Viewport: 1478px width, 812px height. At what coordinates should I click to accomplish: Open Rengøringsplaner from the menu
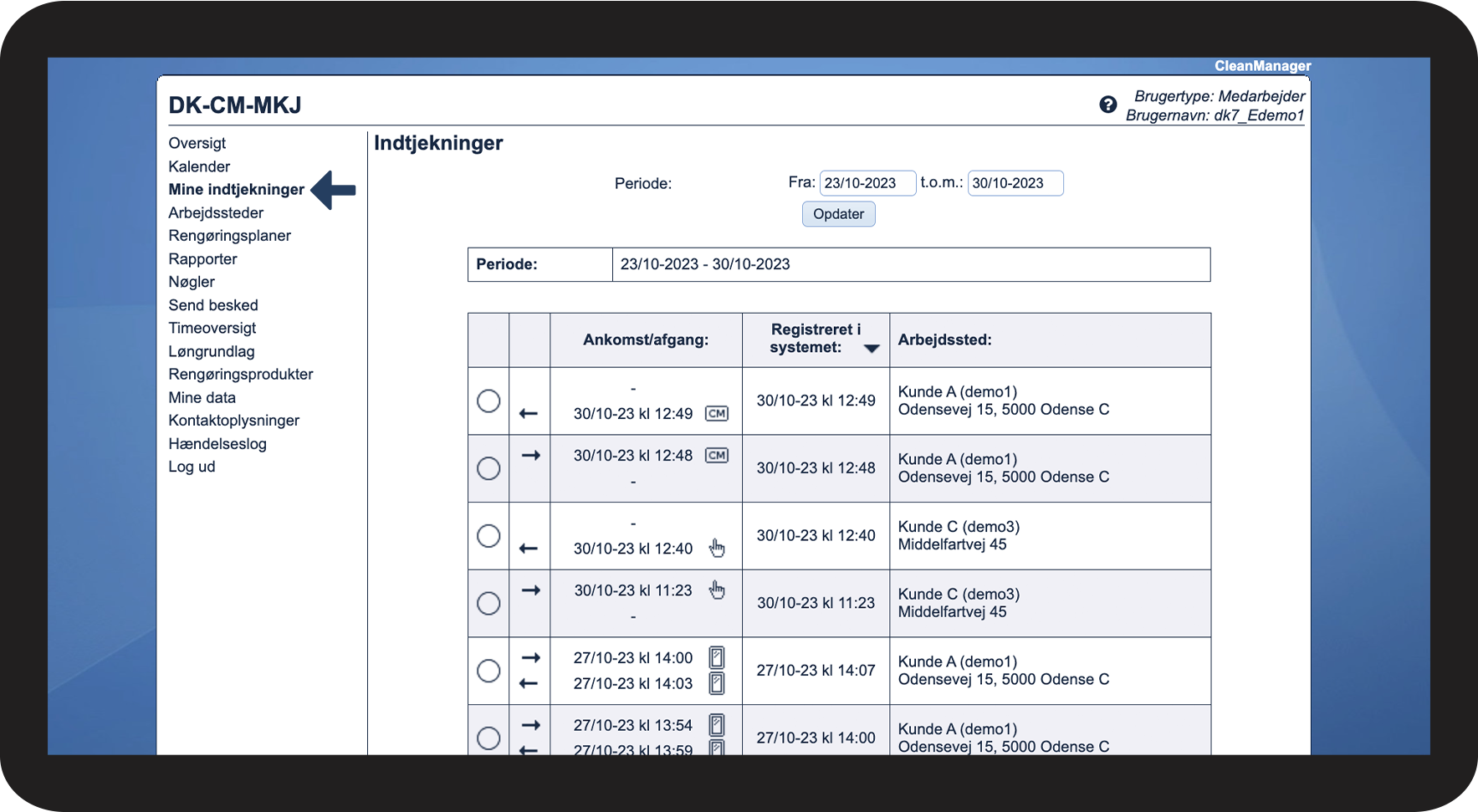tap(230, 236)
